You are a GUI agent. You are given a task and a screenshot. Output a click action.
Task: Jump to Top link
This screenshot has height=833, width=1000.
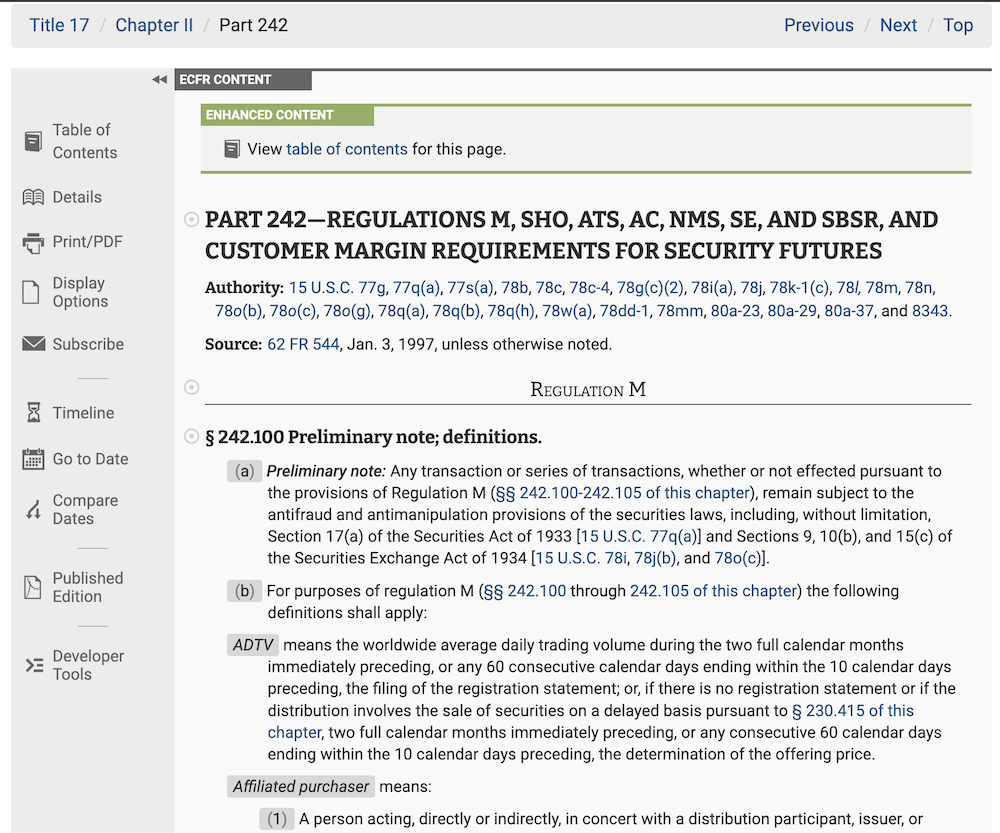(x=958, y=25)
